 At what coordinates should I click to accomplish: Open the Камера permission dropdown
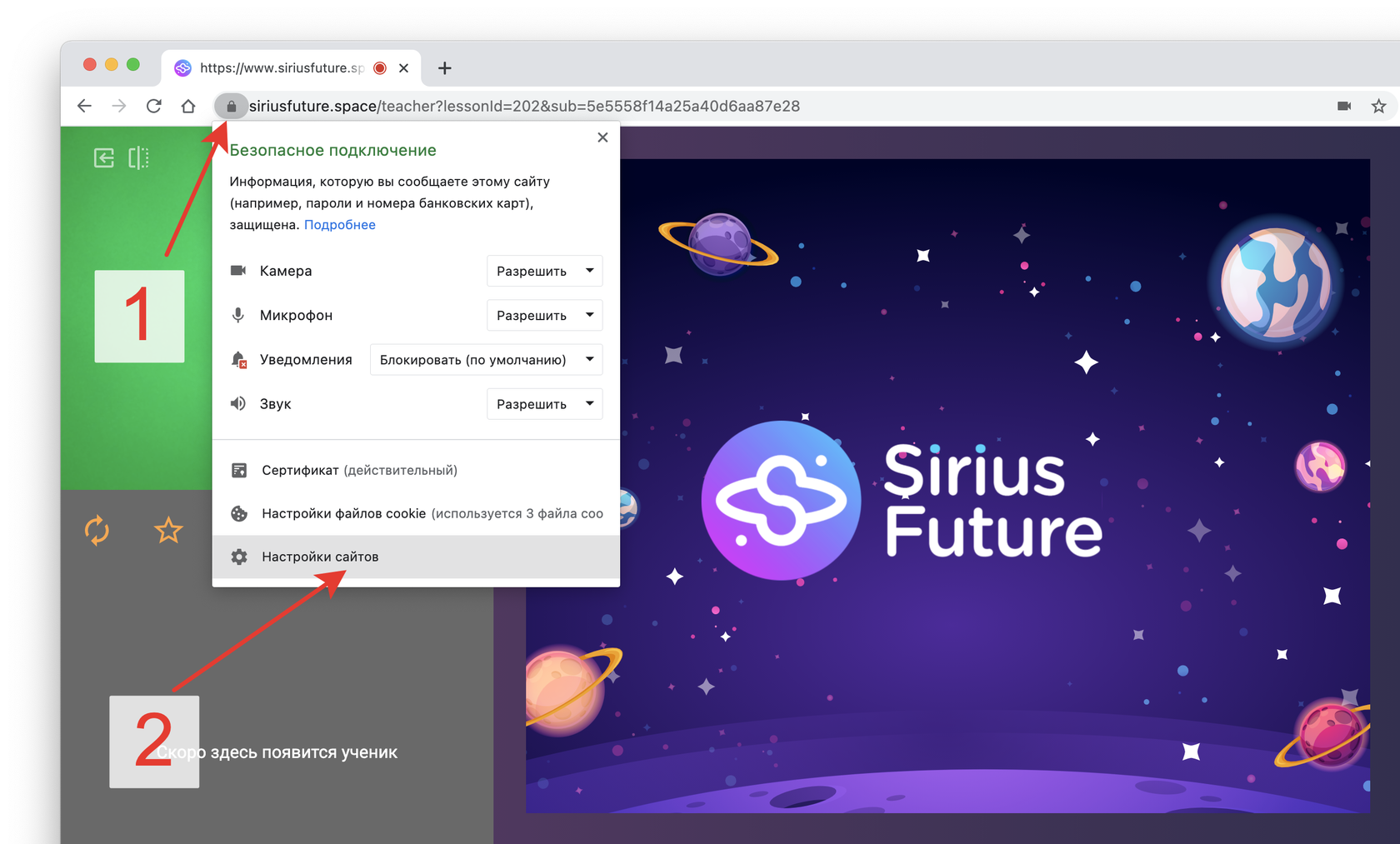(x=544, y=271)
